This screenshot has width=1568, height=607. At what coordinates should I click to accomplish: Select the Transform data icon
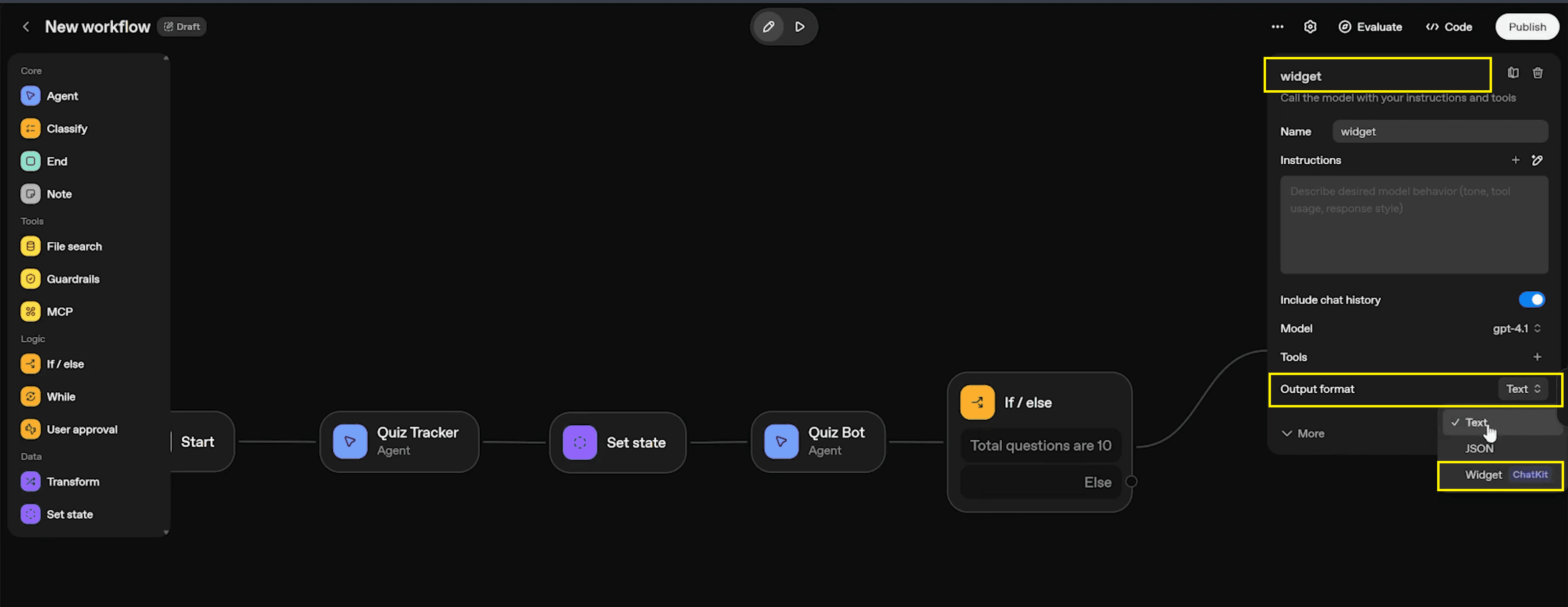[x=30, y=481]
